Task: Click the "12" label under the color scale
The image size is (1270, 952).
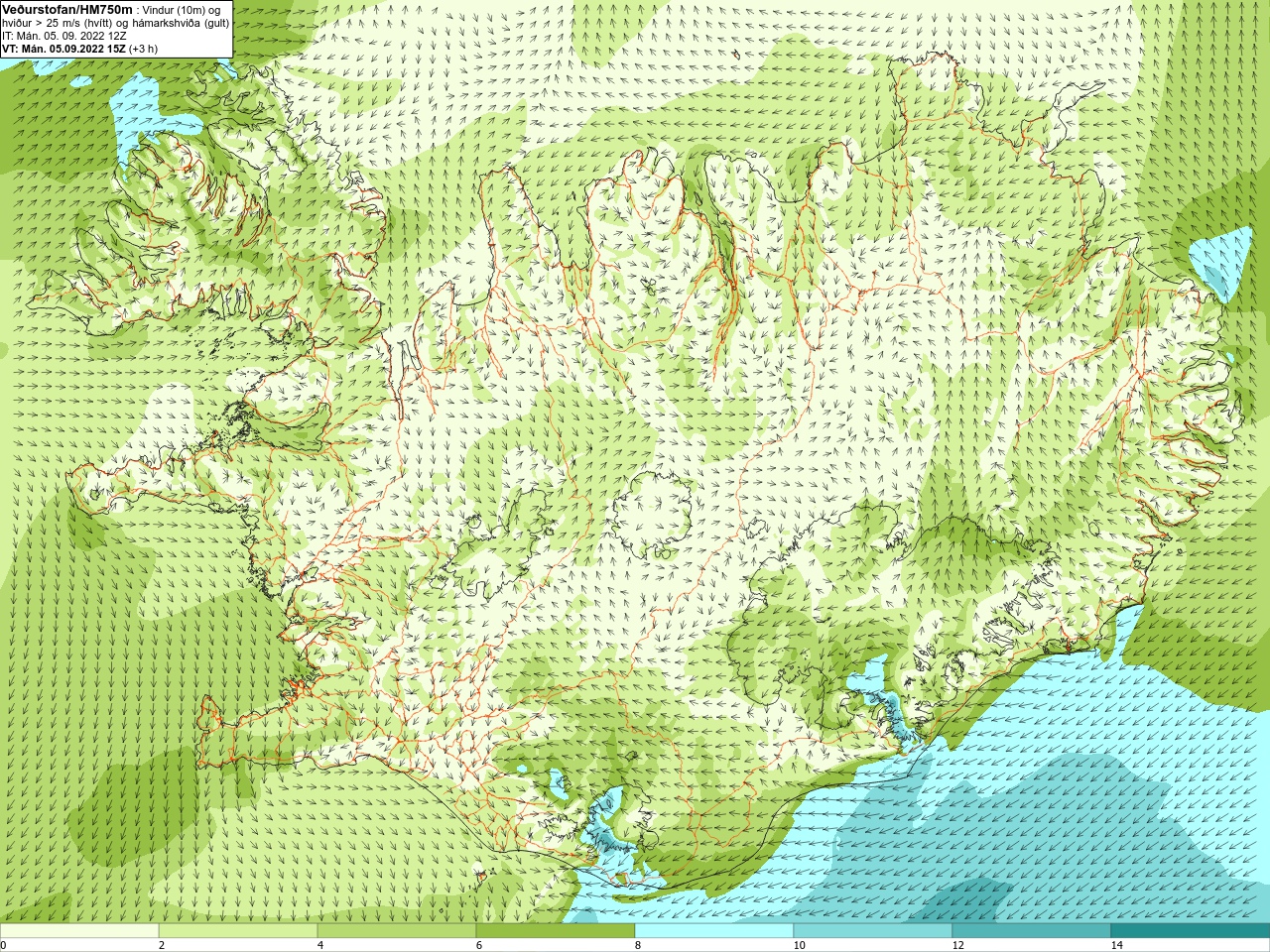Action: tap(957, 945)
